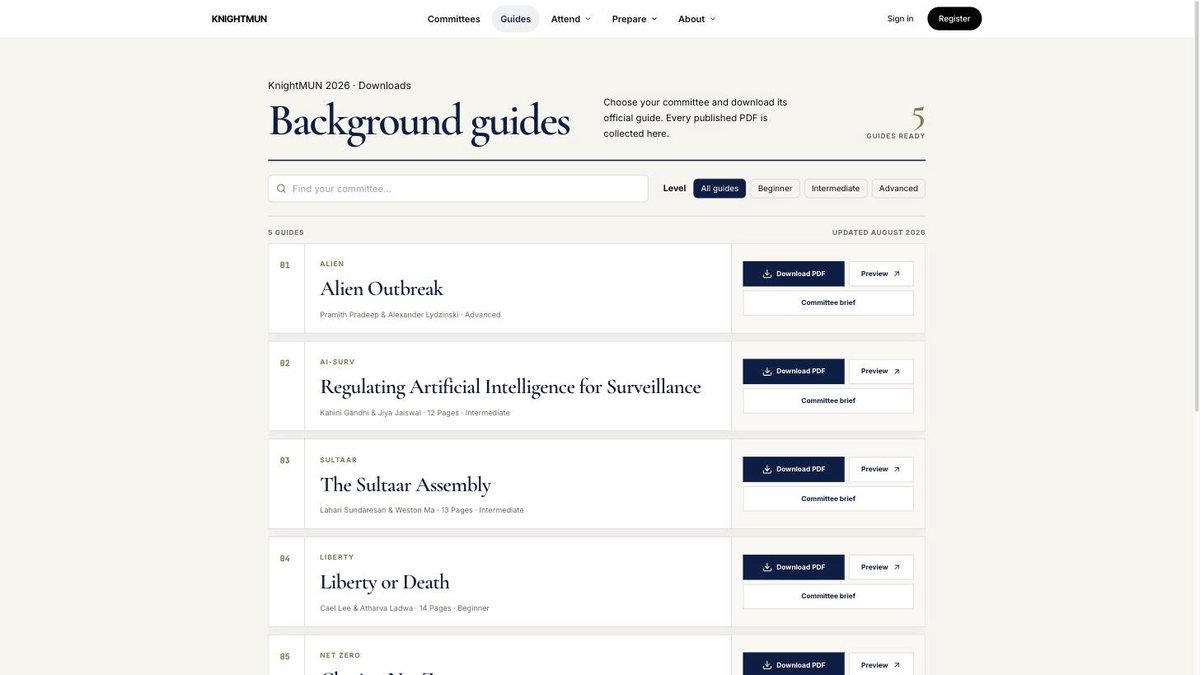
Task: Preview The Sultaar Assembly guide
Action: (x=881, y=469)
